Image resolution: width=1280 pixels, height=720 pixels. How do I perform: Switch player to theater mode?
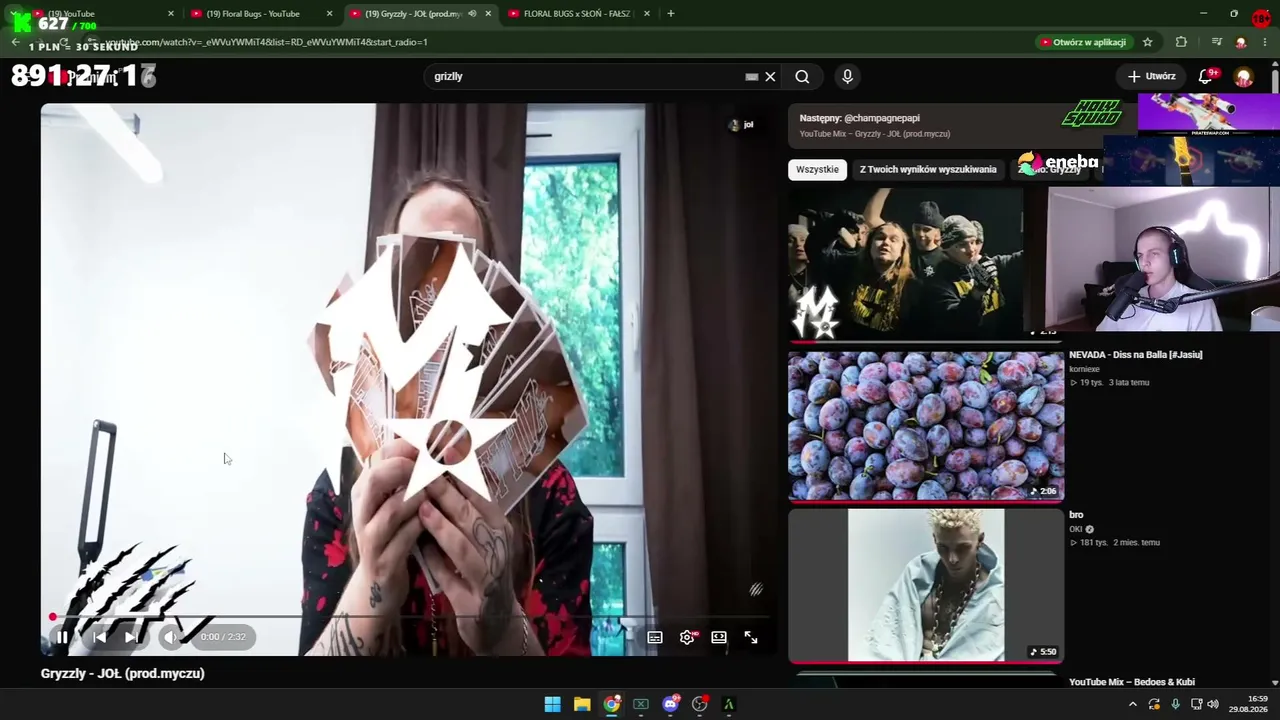coord(719,637)
